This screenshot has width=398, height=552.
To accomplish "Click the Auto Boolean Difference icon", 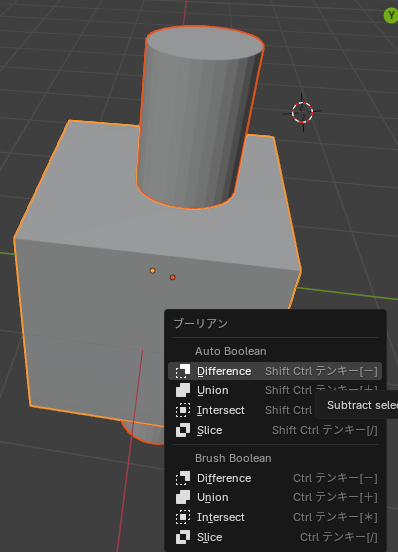I will 183,371.
